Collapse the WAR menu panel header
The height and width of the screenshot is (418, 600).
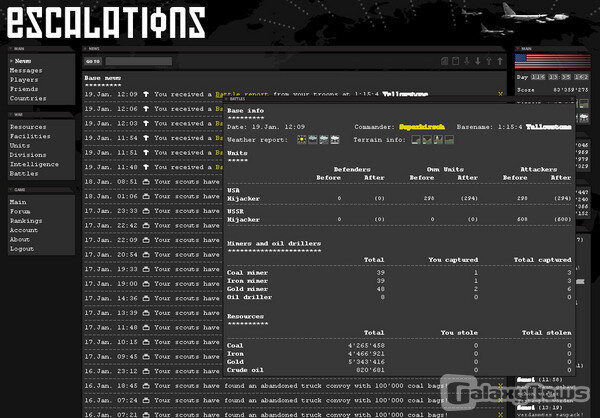point(11,114)
